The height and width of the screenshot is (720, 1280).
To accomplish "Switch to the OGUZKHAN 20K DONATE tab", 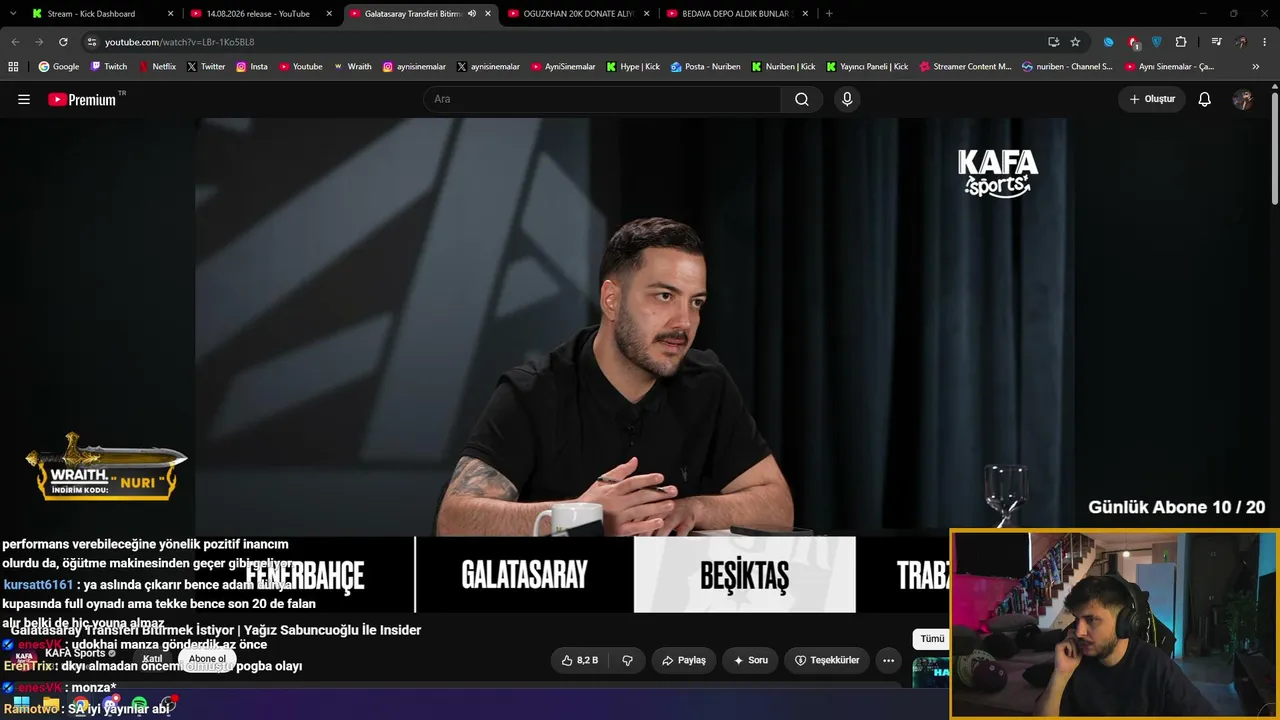I will point(578,14).
